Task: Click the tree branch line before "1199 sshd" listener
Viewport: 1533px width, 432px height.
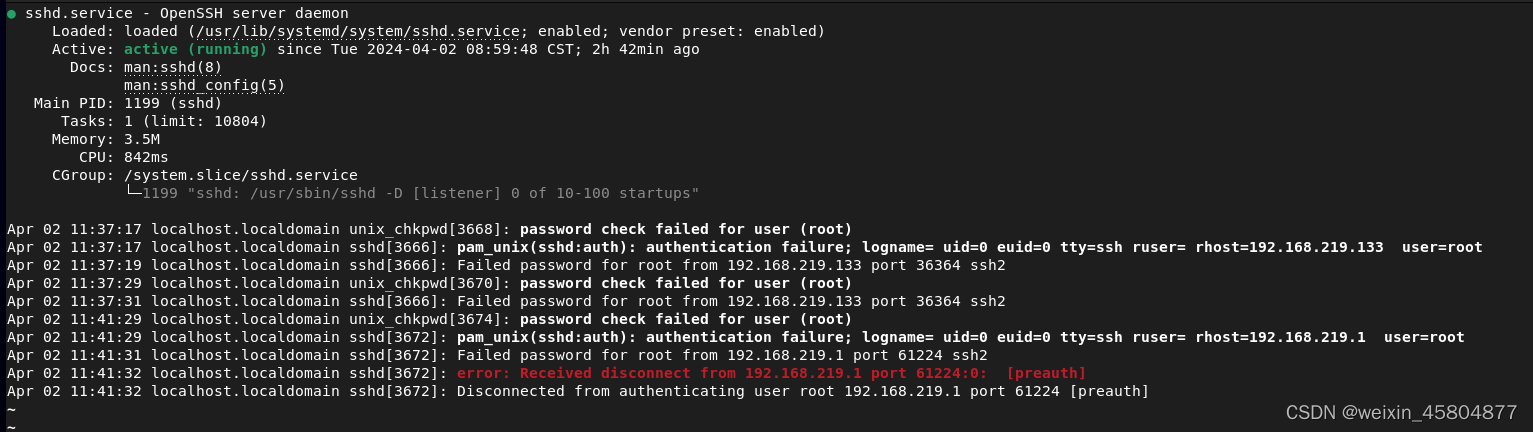Action: [x=133, y=193]
